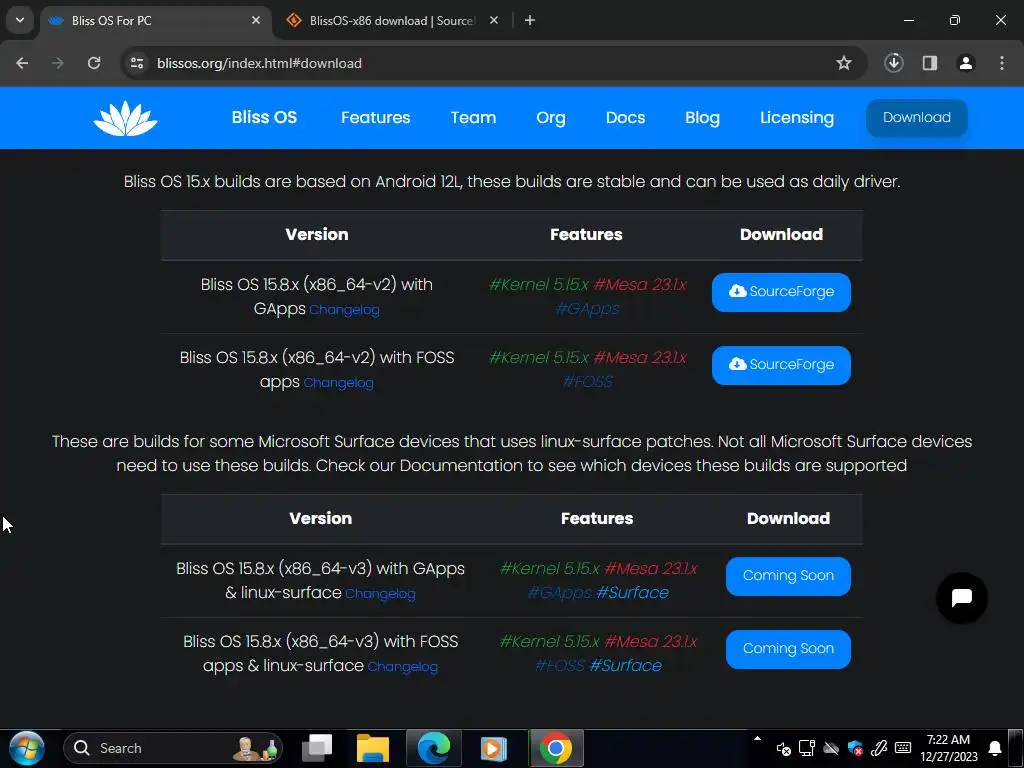
Task: Open Changelog link for x86_64-v2 GApps
Action: [x=344, y=310]
